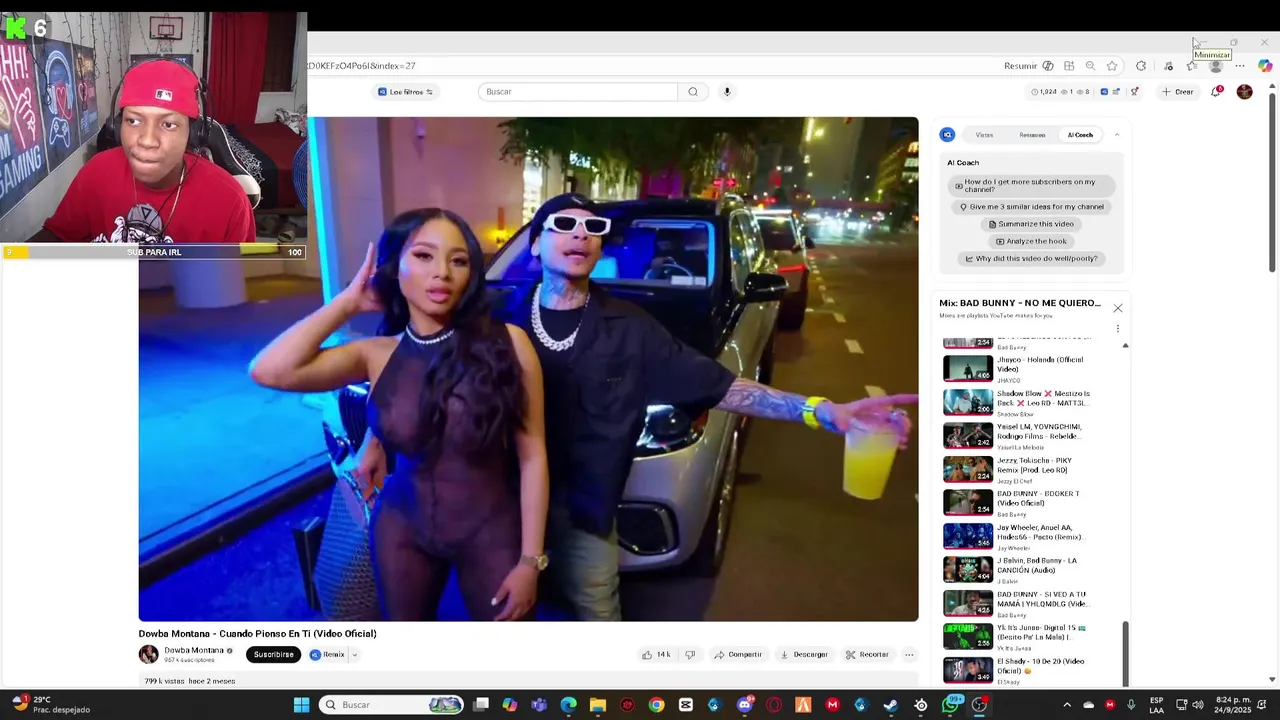Open WhatsApp from taskbar
1280x720 pixels.
pos(951,705)
